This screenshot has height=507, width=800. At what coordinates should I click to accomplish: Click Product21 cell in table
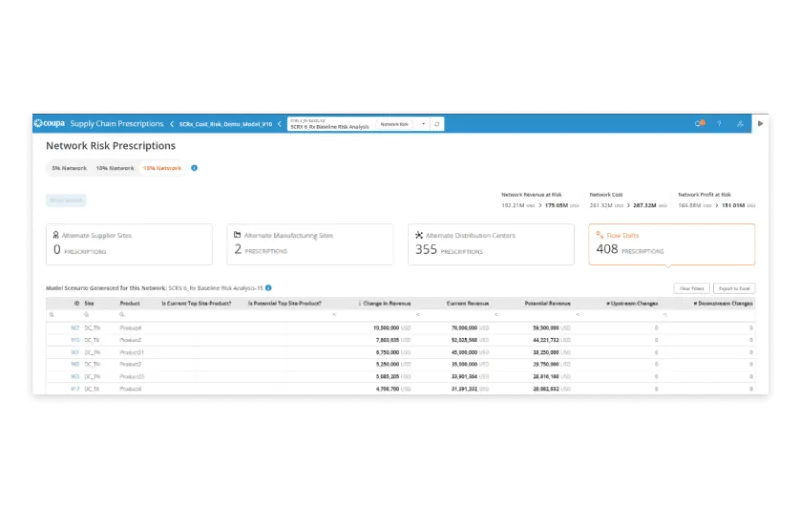click(x=132, y=352)
